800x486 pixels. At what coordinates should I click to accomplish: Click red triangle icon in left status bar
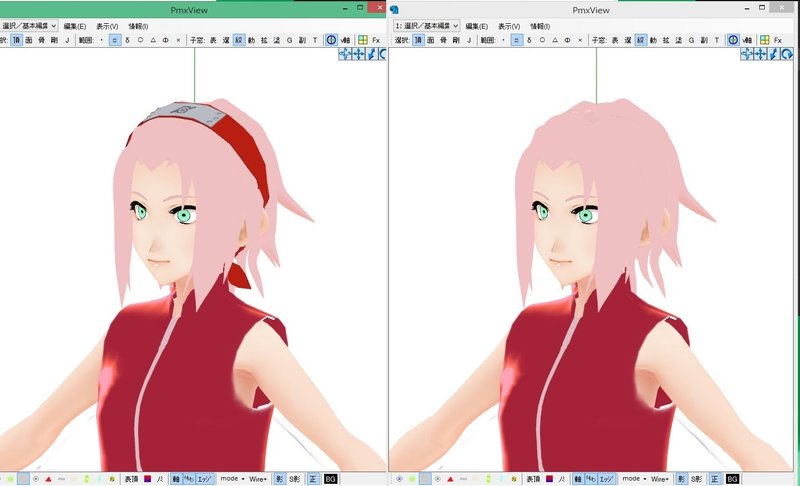48,479
